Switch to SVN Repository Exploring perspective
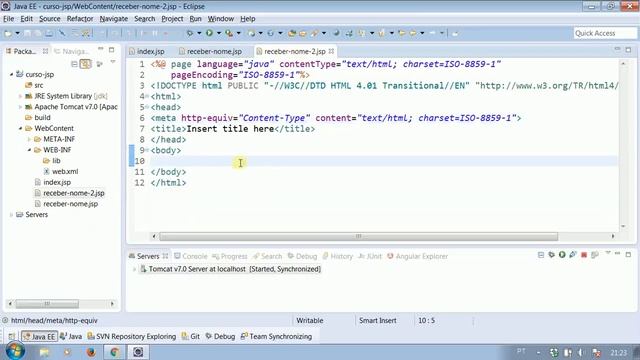This screenshot has width=640, height=360. click(132, 337)
